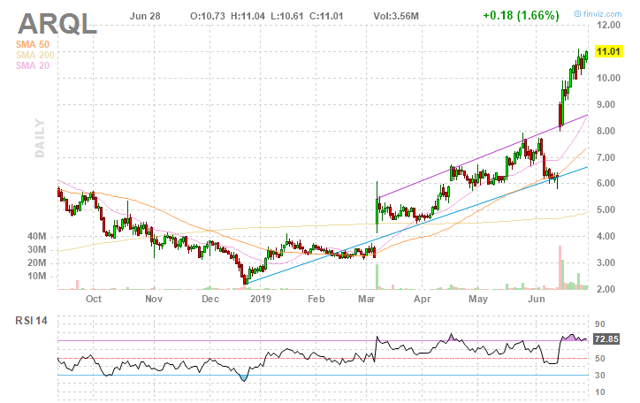The image size is (640, 403).
Task: Open the finviz.com link
Action: click(598, 14)
